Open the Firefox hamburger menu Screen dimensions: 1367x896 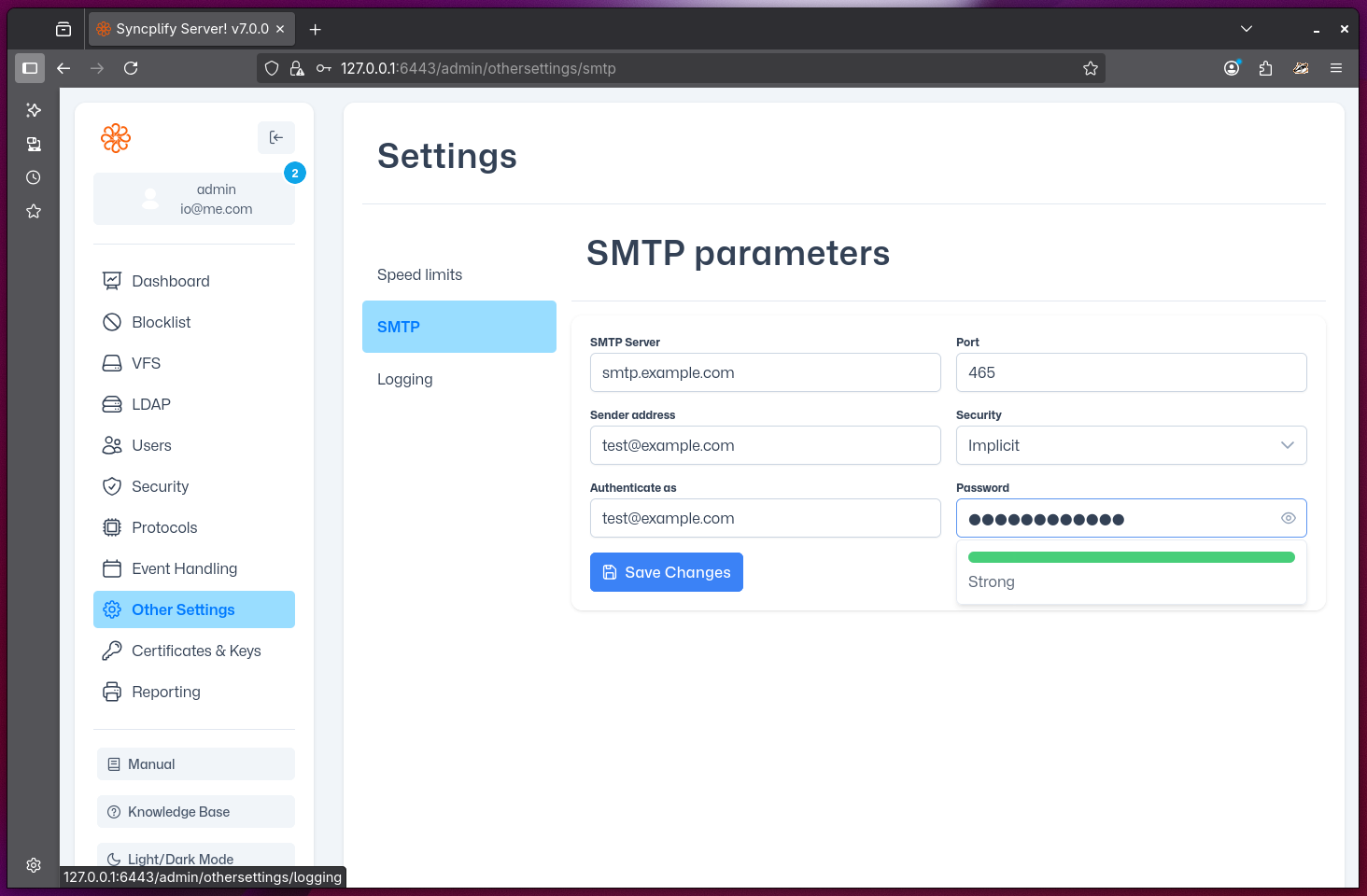click(x=1336, y=68)
